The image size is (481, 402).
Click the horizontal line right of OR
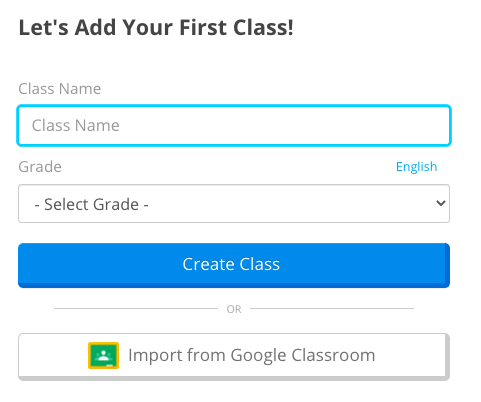[332, 308]
